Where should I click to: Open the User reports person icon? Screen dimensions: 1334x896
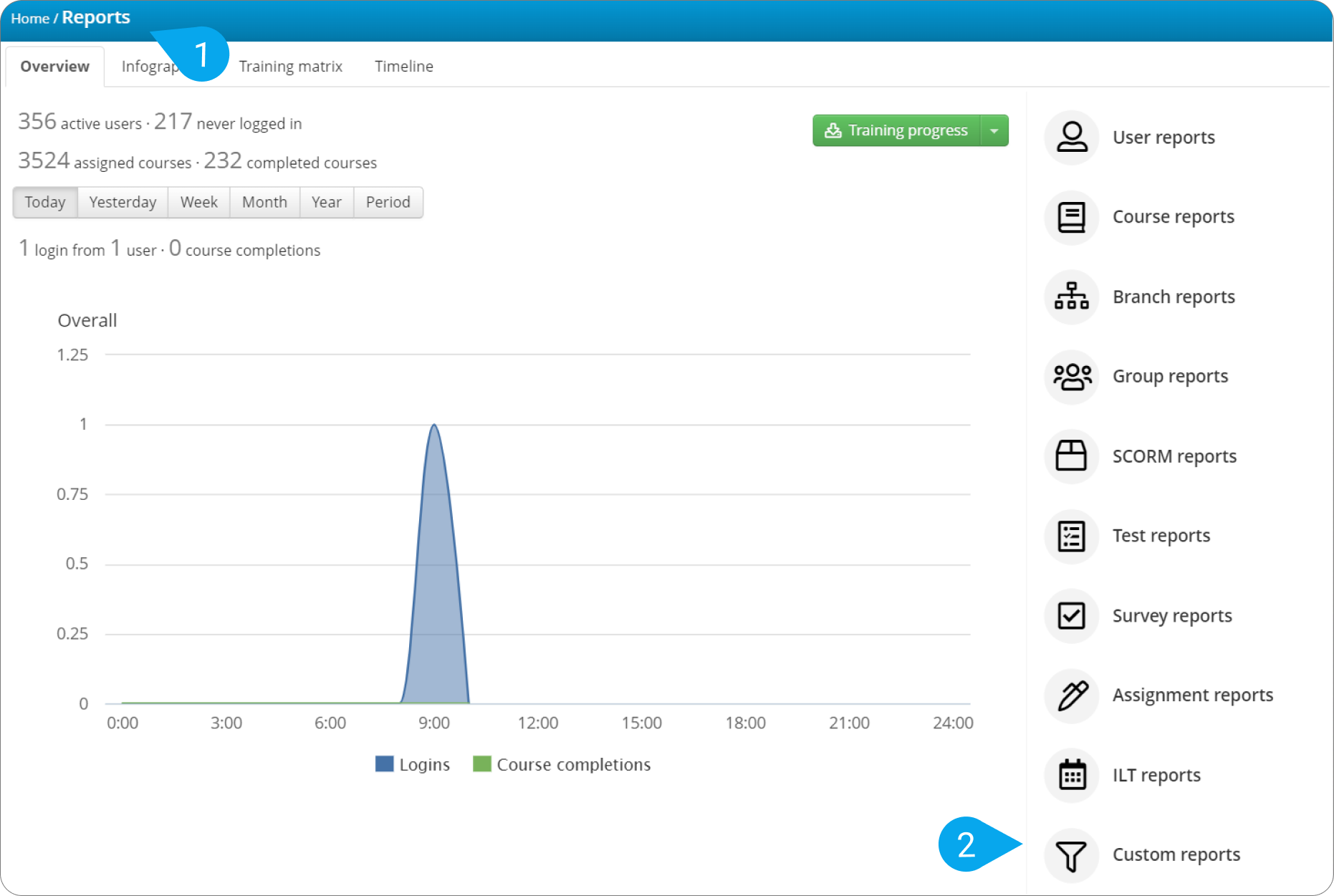1072,137
